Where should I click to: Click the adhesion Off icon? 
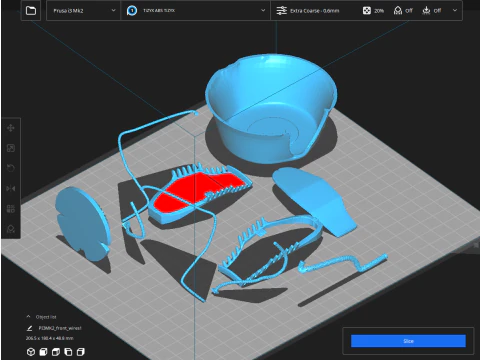point(426,11)
